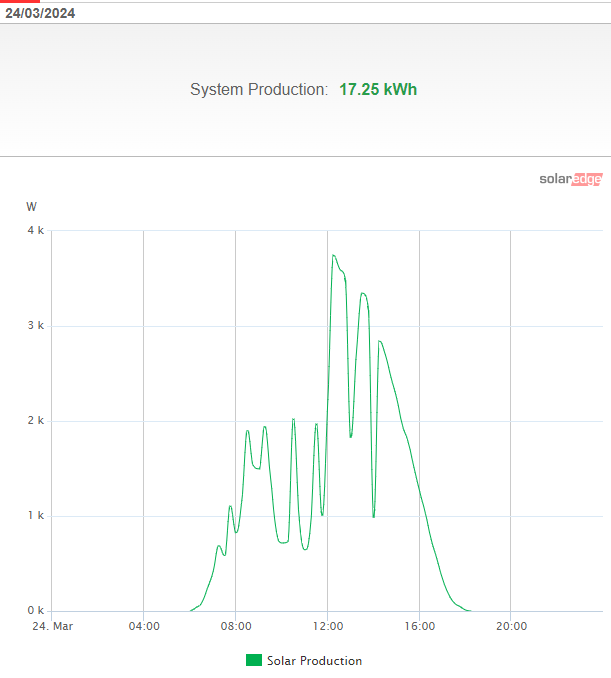Click the 1 k y-axis label
The height and width of the screenshot is (678, 611).
click(x=35, y=515)
